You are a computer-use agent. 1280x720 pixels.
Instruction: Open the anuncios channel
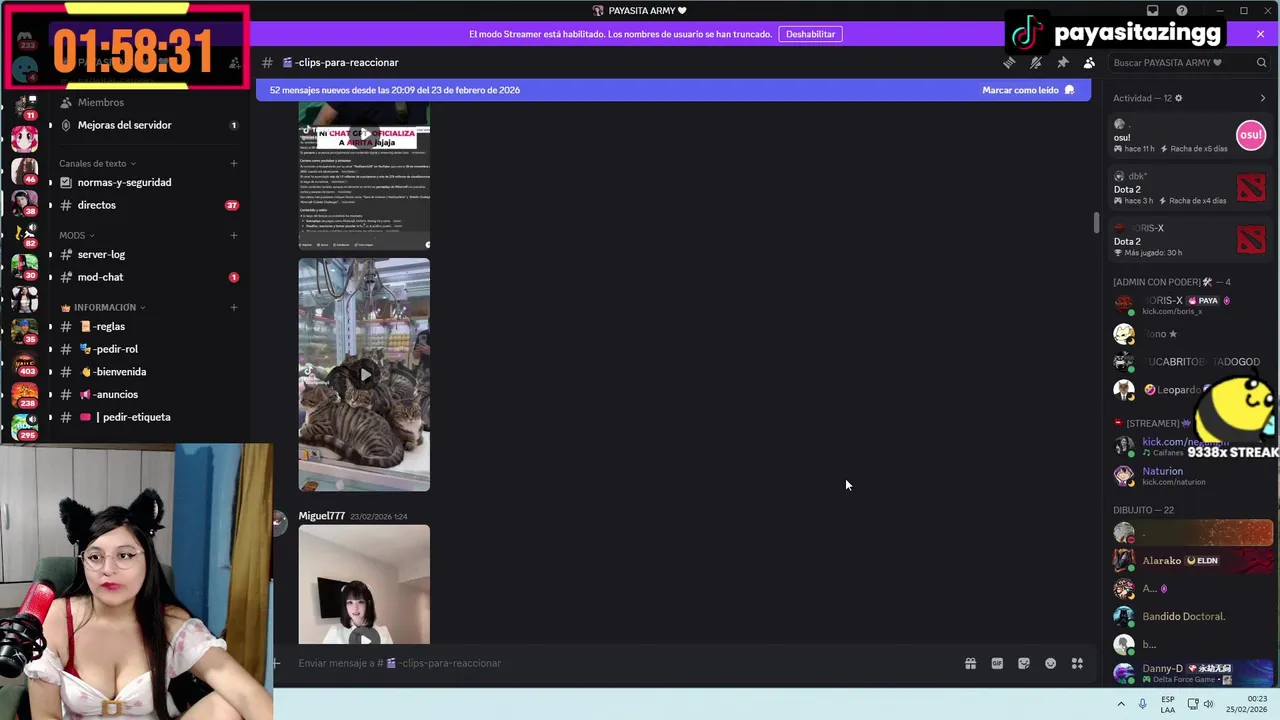(150, 394)
